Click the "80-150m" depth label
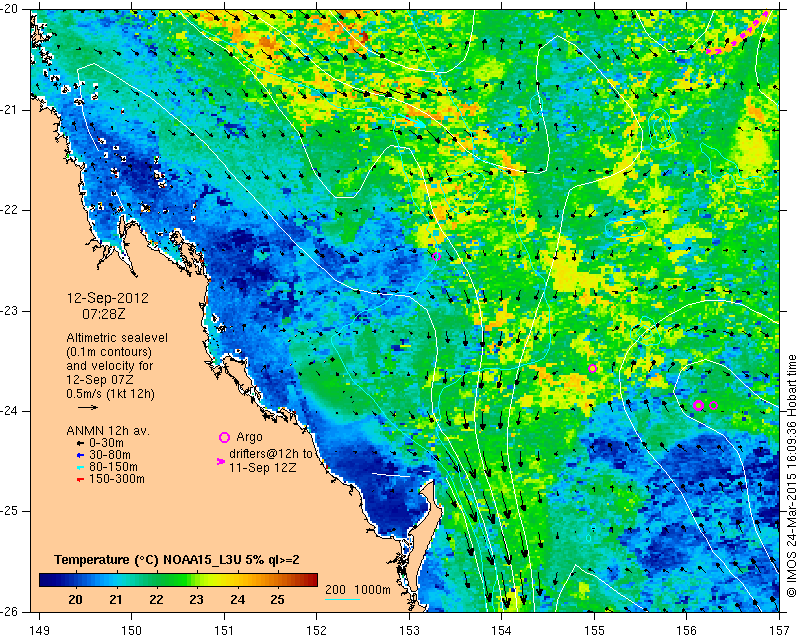This screenshot has height=640, width=800. coord(113,467)
